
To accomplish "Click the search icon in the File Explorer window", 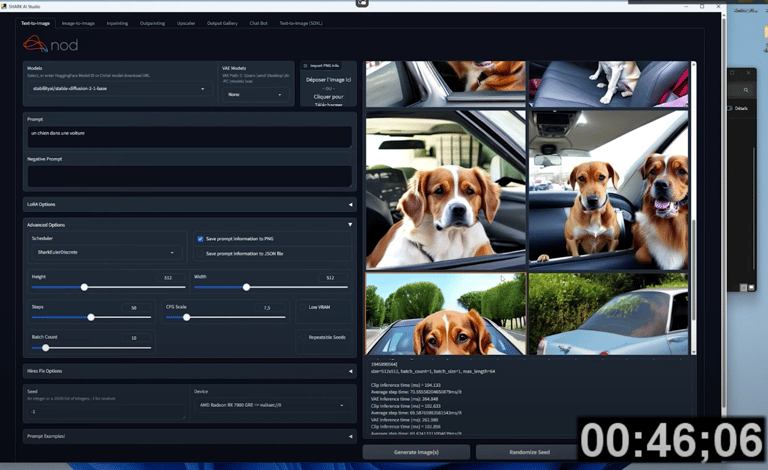I will coord(746,90).
